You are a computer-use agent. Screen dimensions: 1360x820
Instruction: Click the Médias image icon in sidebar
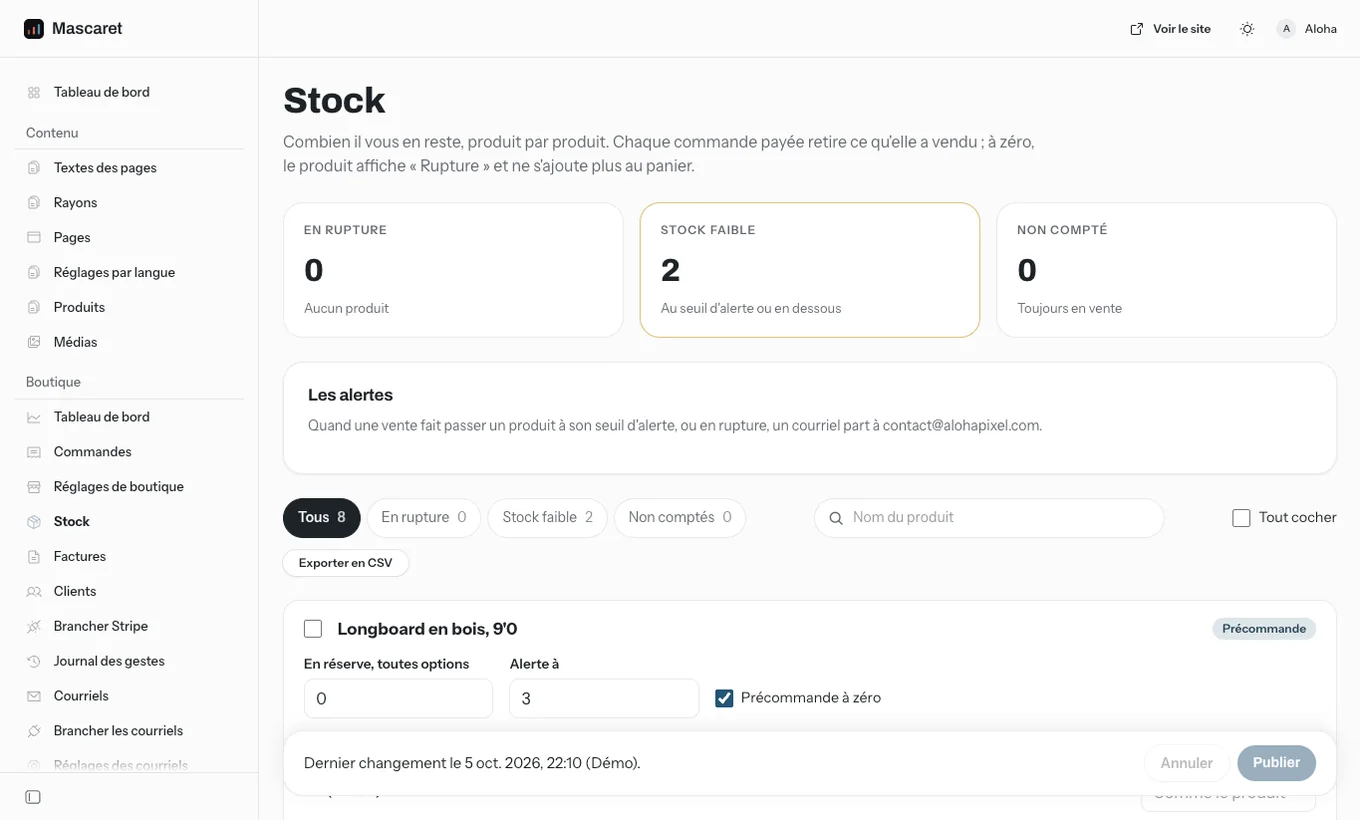[34, 342]
